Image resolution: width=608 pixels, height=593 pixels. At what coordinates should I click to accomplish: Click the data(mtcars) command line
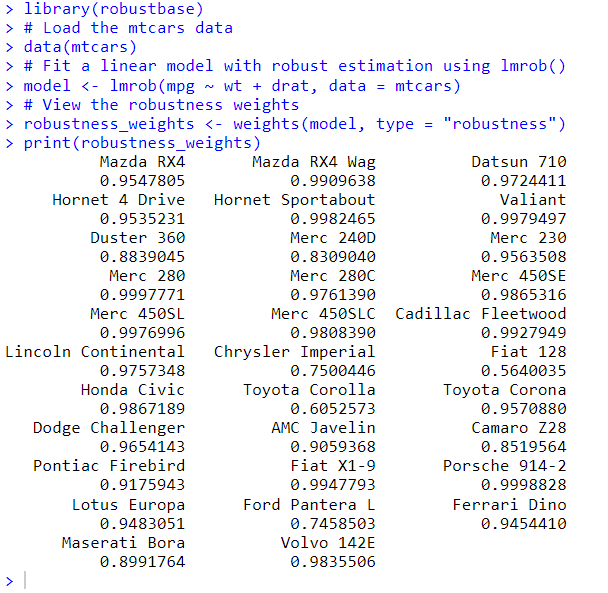coord(80,47)
